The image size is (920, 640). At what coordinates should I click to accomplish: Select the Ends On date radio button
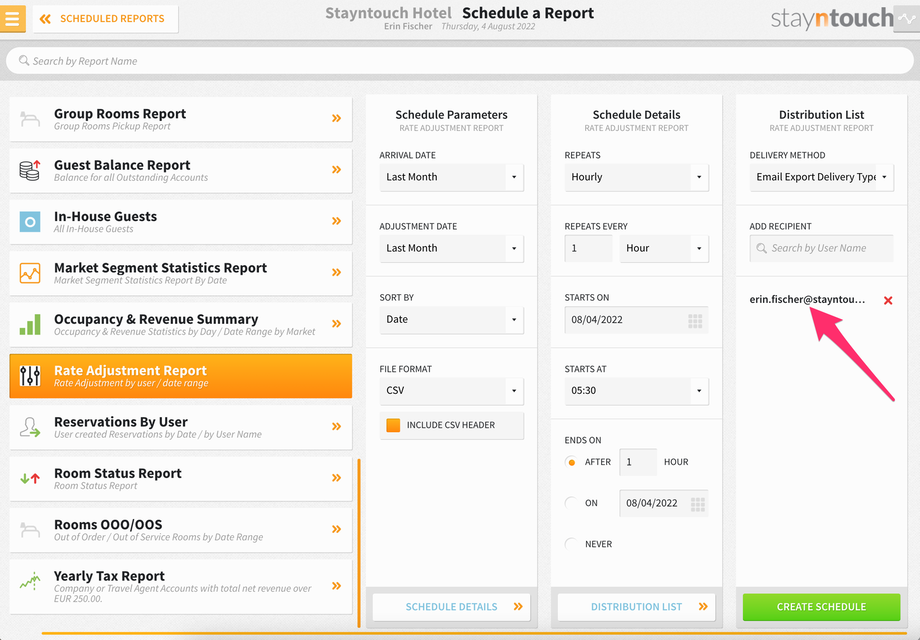571,503
